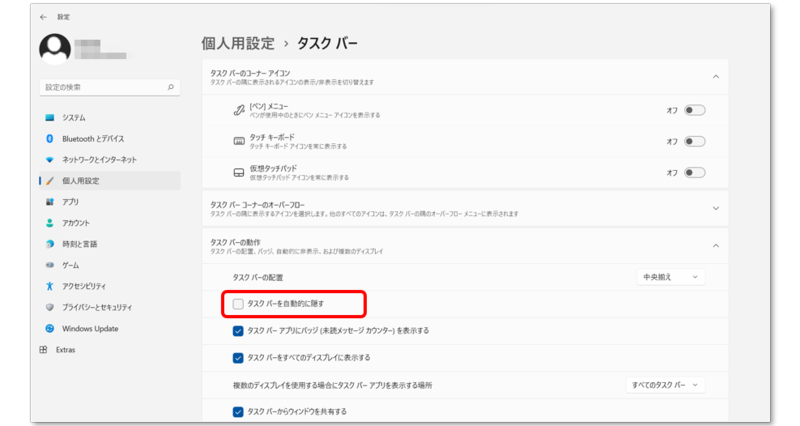This screenshot has width=800, height=426.
Task: Expand the タスク バー コーナーのオーバーフロー section chevron
Action: [716, 208]
